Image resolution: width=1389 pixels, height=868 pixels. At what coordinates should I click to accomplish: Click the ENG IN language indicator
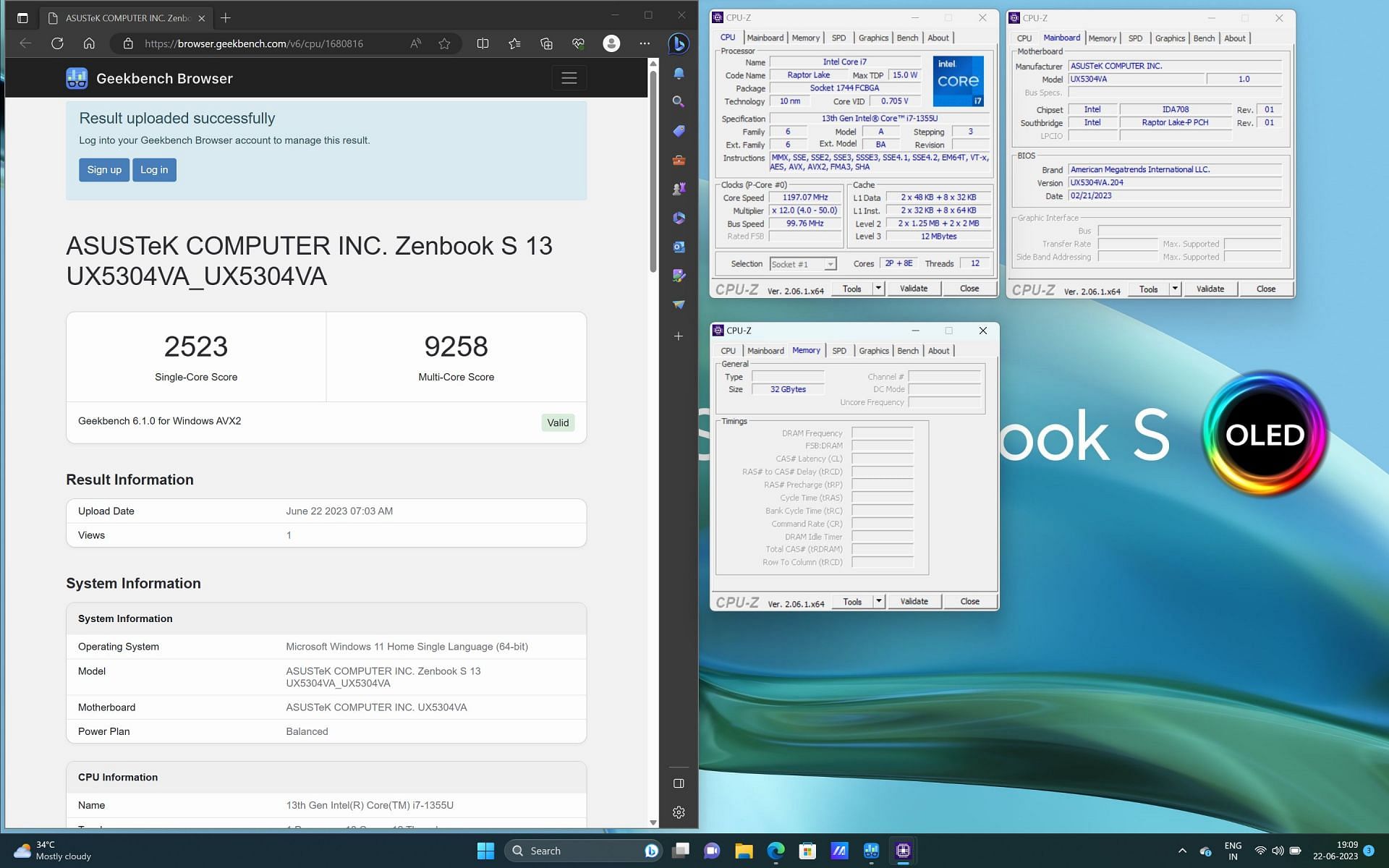tap(1233, 851)
